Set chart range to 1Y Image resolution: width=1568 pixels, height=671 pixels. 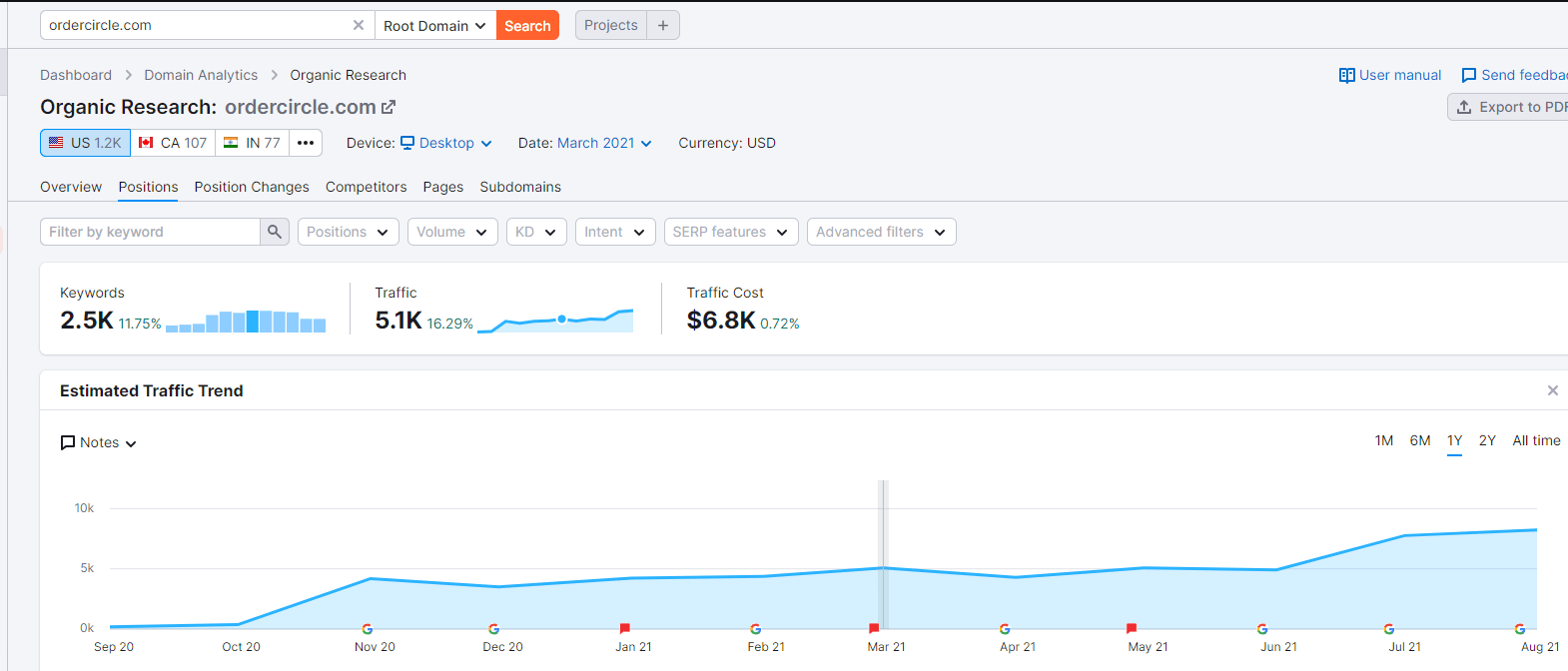[x=1455, y=440]
